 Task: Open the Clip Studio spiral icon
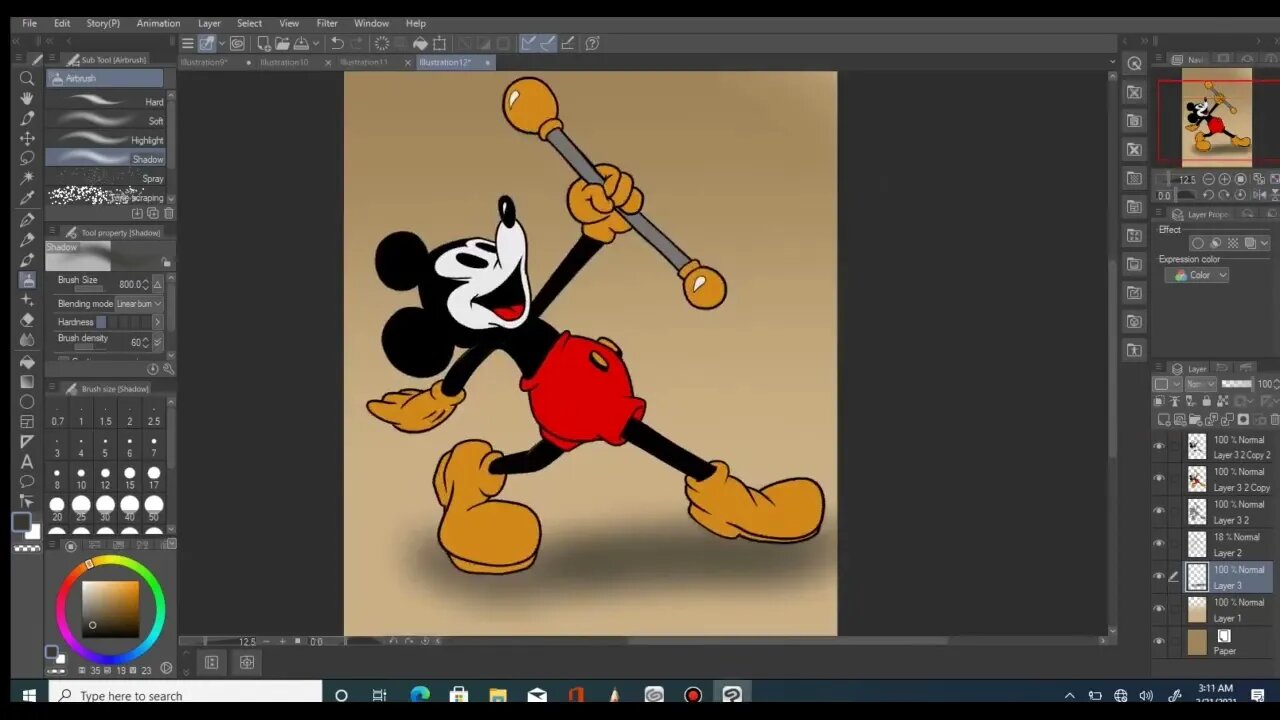tap(237, 43)
